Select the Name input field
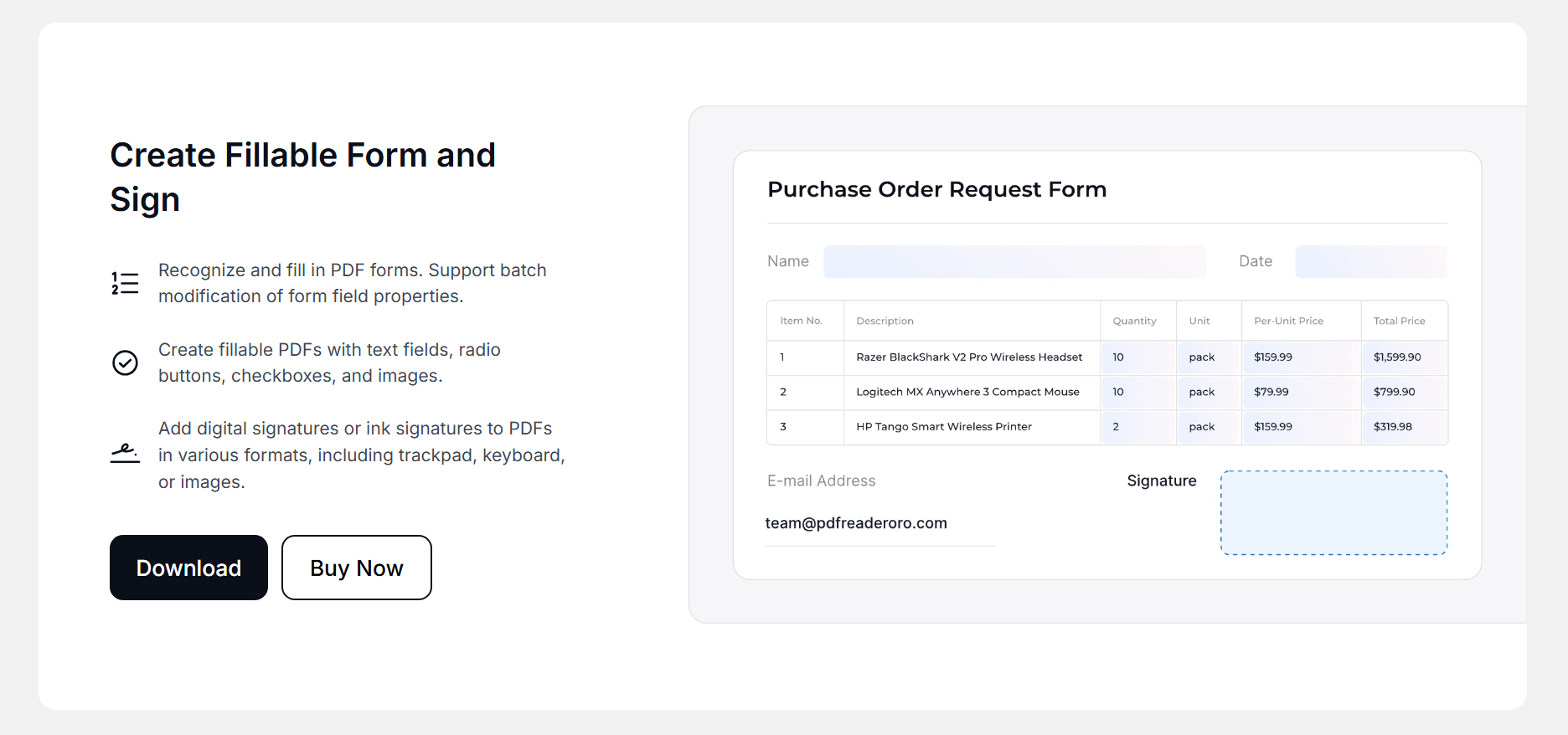 point(1014,261)
